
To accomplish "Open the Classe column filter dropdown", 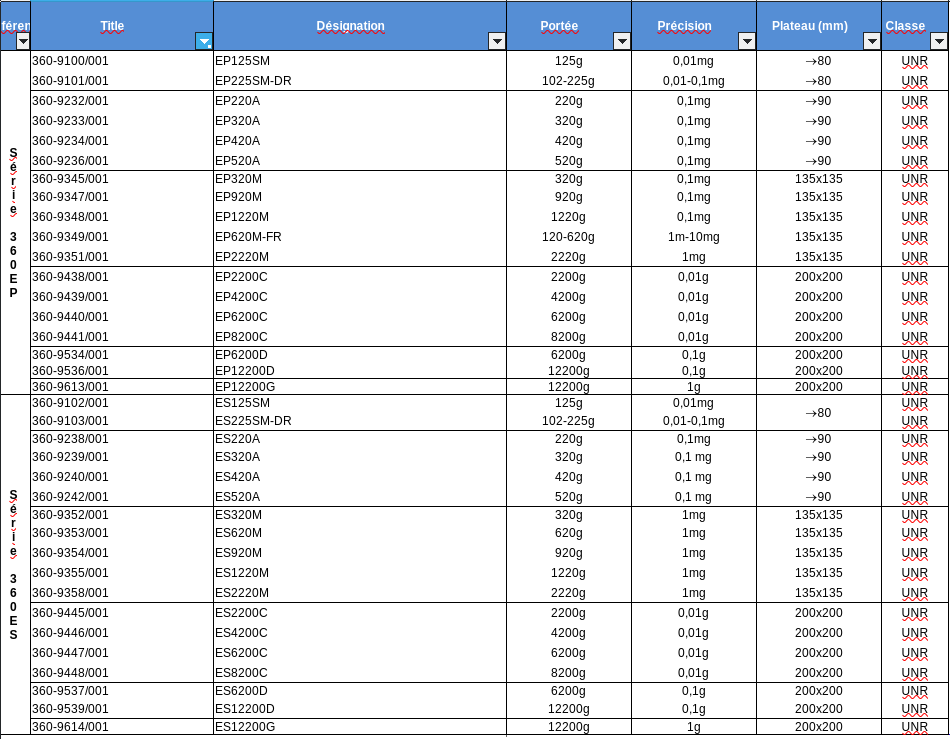I will 938,41.
